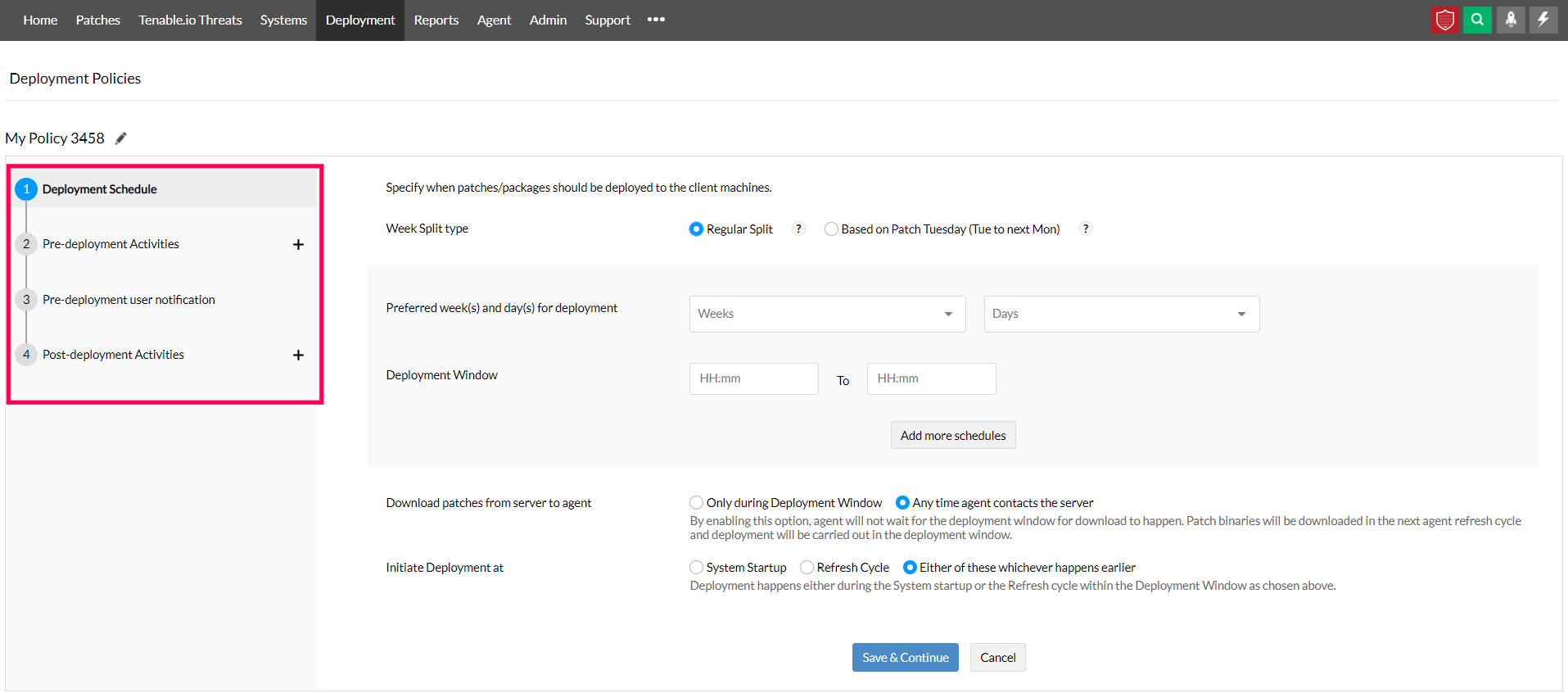
Task: Open the Days dropdown
Action: [1121, 314]
